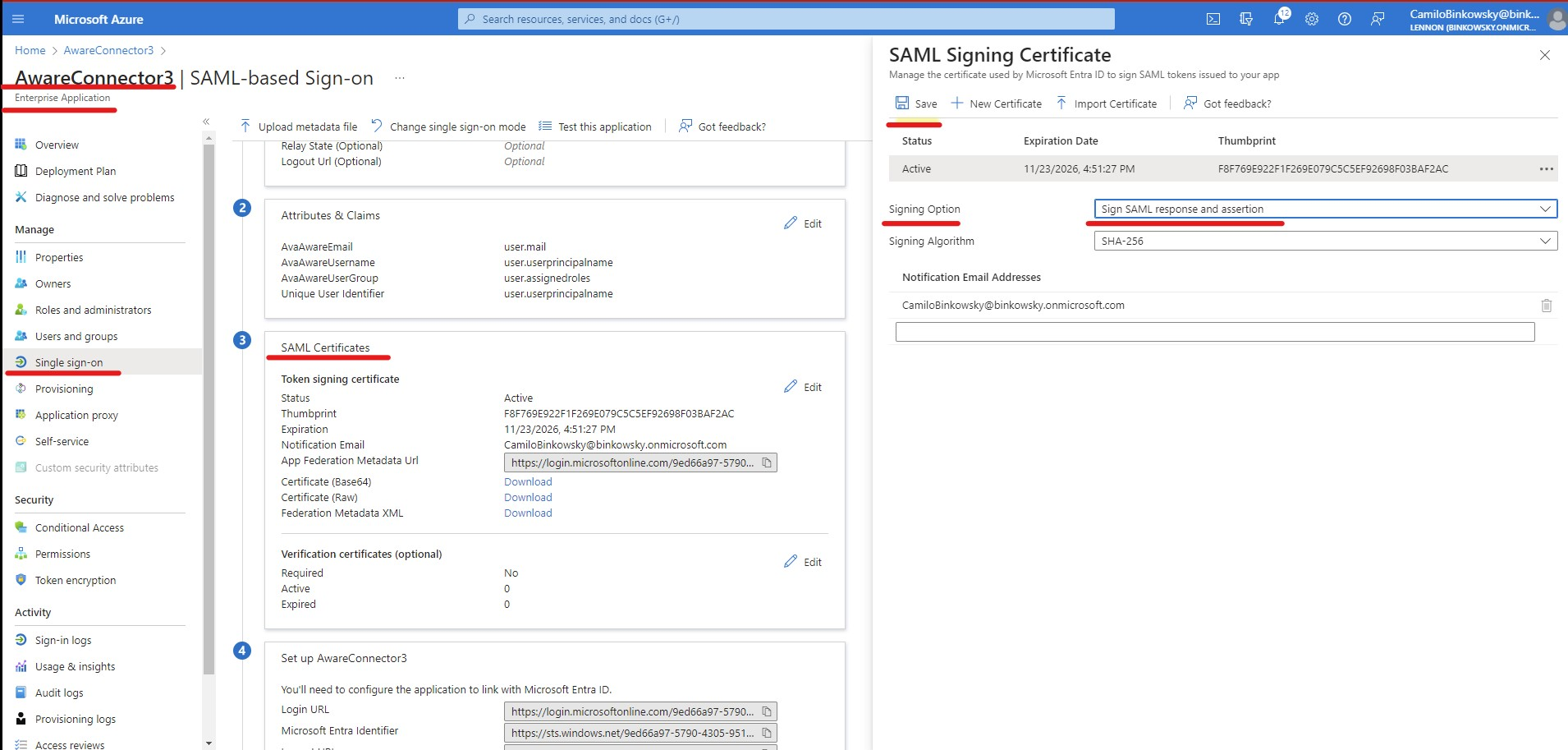
Task: Open the portal hamburger menu
Action: coord(18,18)
